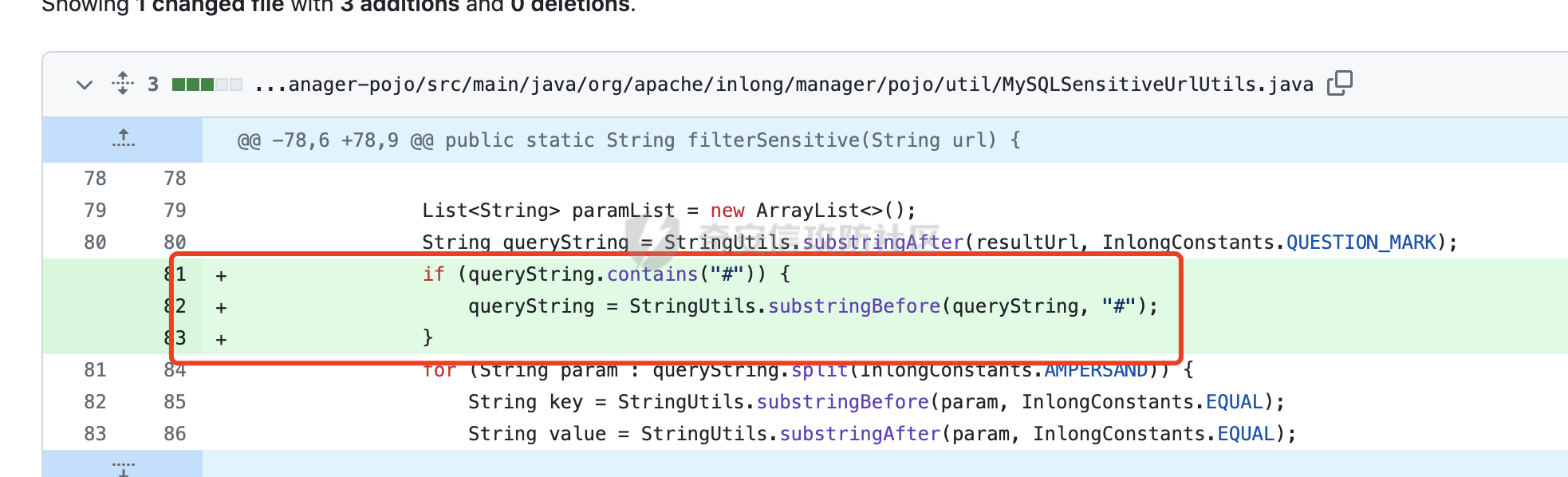This screenshot has height=477, width=1568.
Task: Select new line number 81
Action: click(x=175, y=274)
